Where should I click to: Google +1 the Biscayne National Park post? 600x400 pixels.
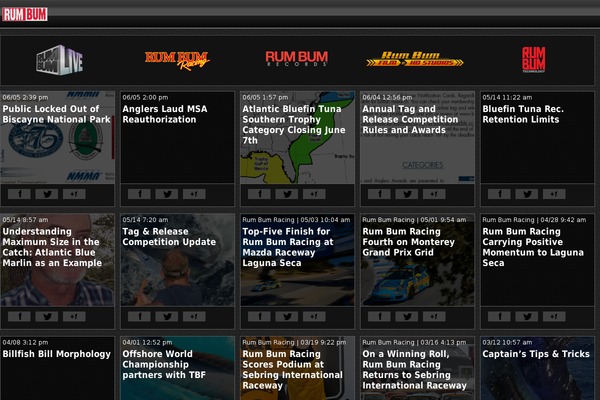[x=74, y=194]
